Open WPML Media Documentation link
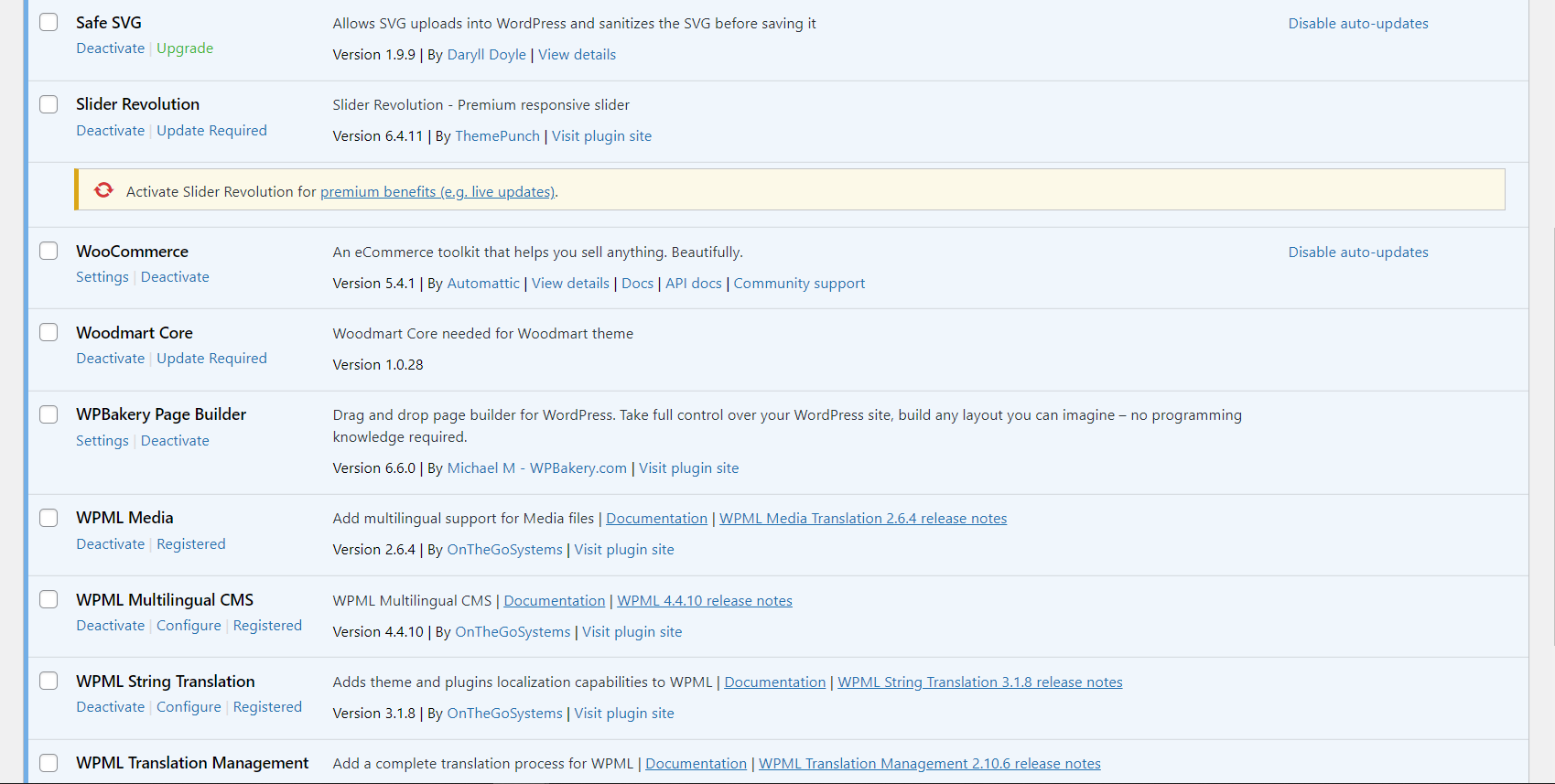Screen dimensions: 1555x784 coord(656,519)
